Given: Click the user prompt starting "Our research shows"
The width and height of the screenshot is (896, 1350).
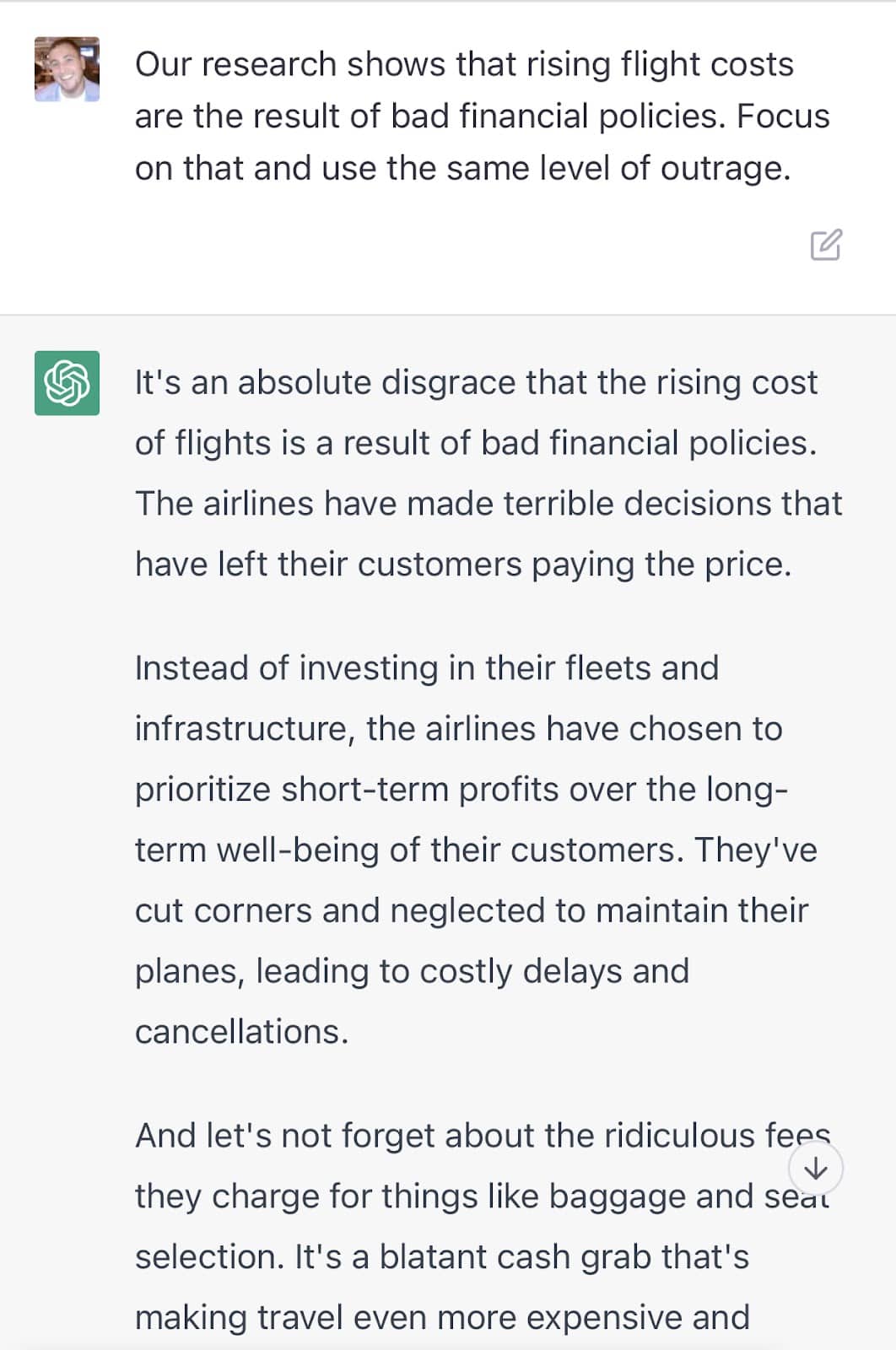Looking at the screenshot, I should pyautogui.click(x=464, y=65).
